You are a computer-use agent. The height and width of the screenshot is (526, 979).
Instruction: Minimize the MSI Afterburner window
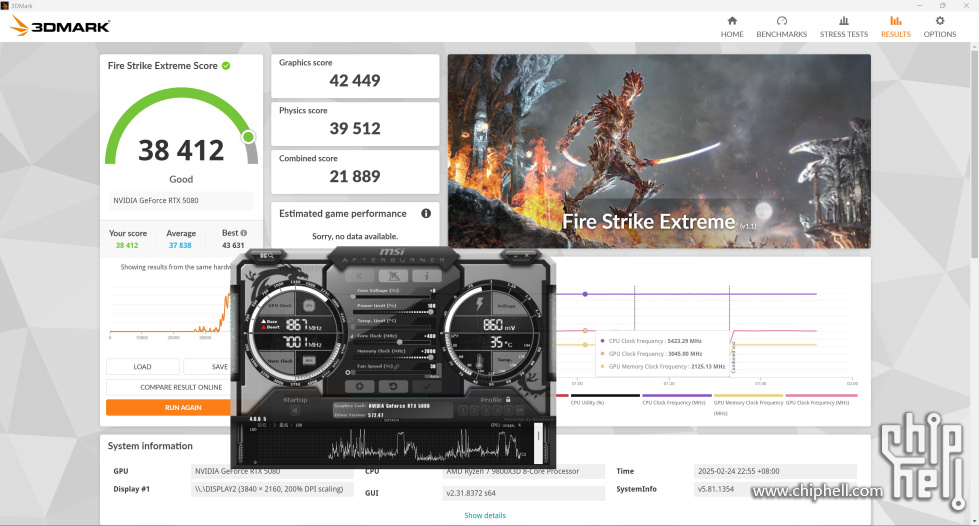tap(515, 256)
